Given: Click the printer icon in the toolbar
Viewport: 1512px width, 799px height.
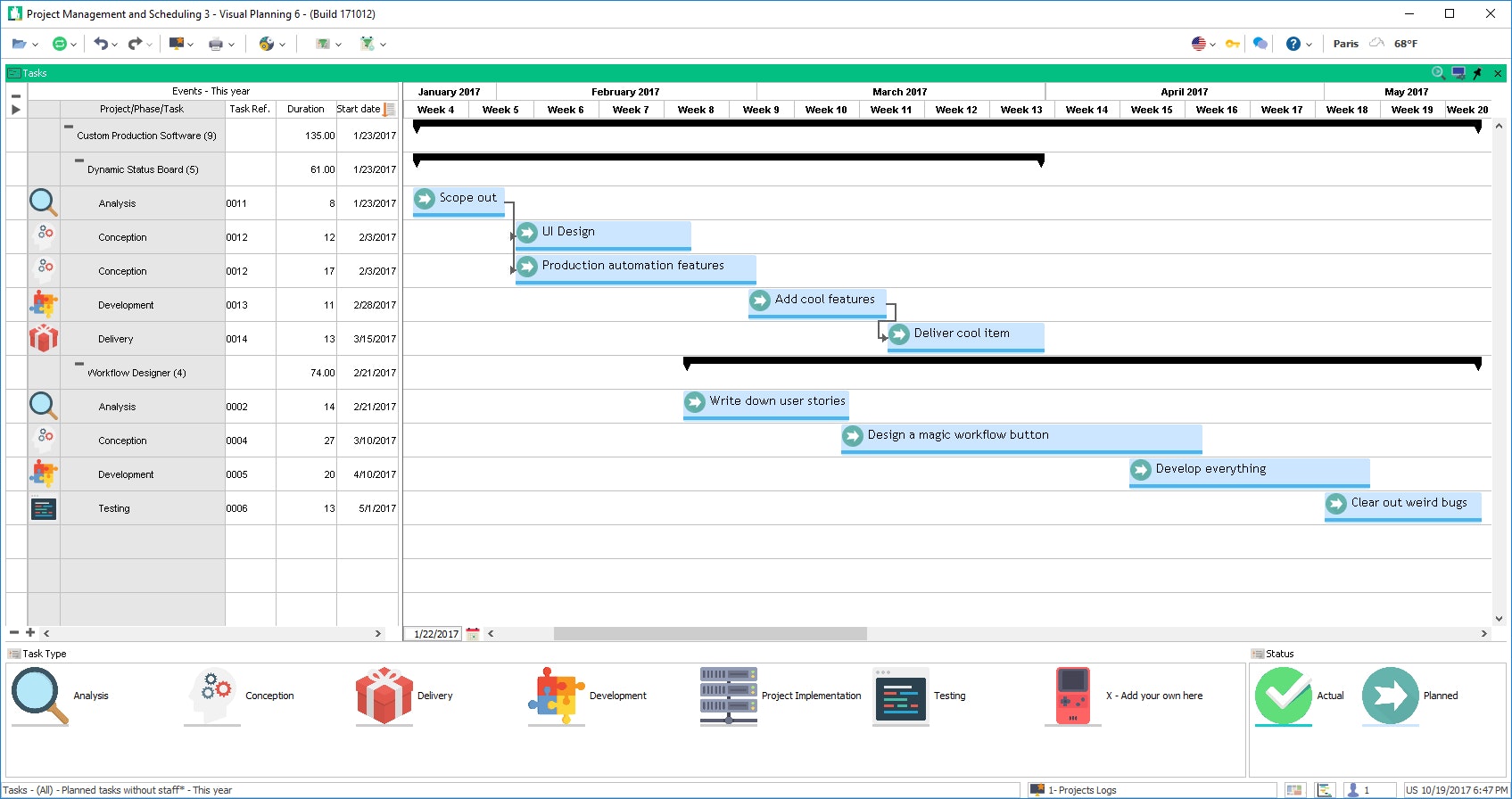Looking at the screenshot, I should click(215, 44).
